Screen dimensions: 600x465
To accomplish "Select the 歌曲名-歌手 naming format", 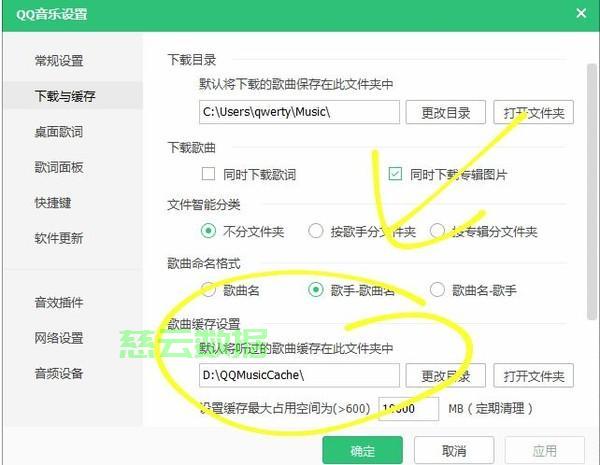I will pyautogui.click(x=437, y=290).
